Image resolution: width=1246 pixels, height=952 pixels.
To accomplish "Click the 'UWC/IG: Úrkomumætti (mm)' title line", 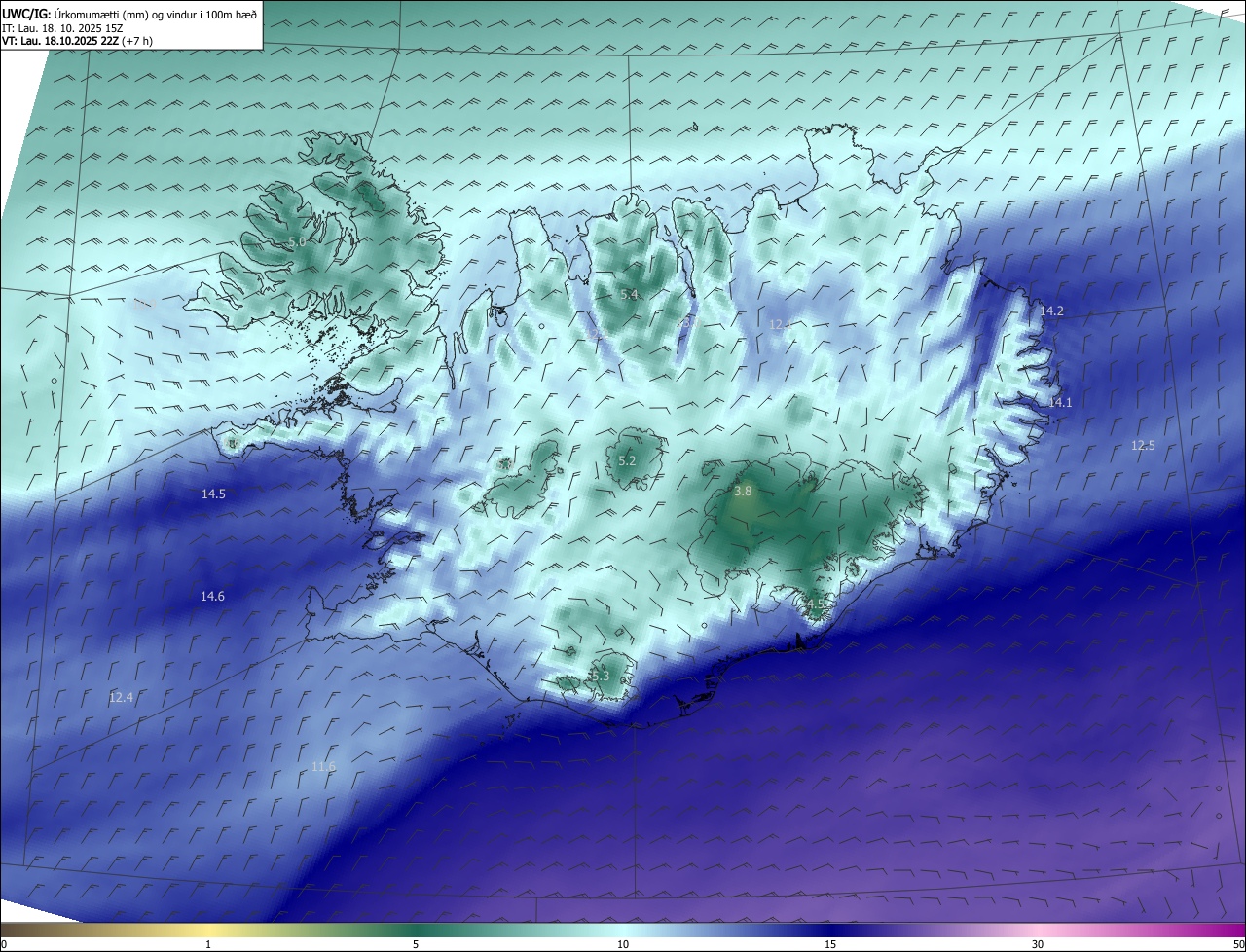I will click(x=129, y=14).
